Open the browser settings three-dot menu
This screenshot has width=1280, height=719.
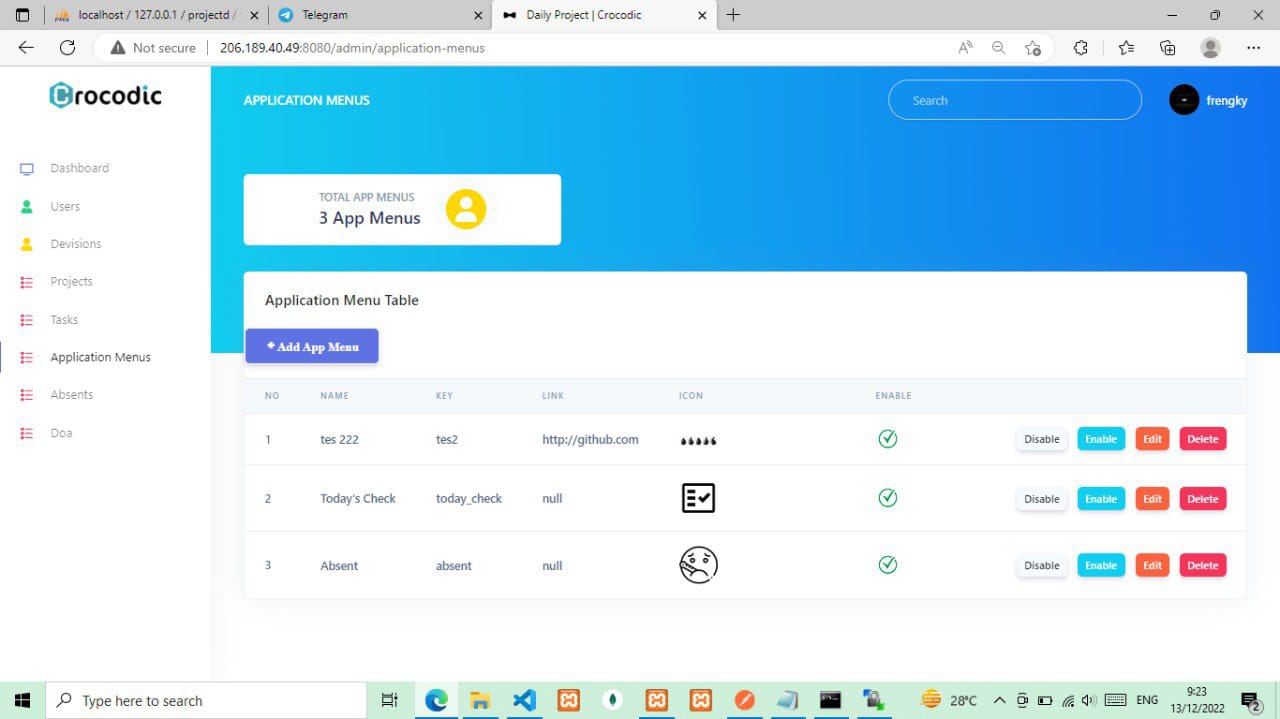pyautogui.click(x=1253, y=47)
